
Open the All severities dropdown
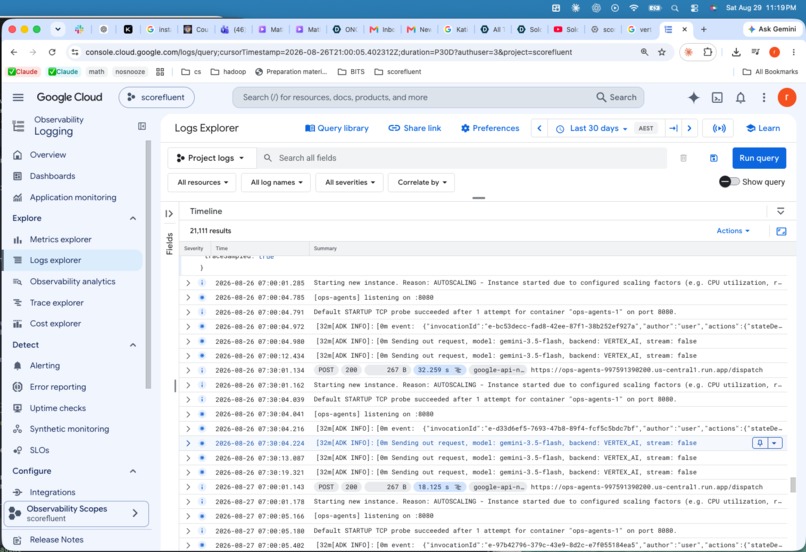click(x=350, y=182)
